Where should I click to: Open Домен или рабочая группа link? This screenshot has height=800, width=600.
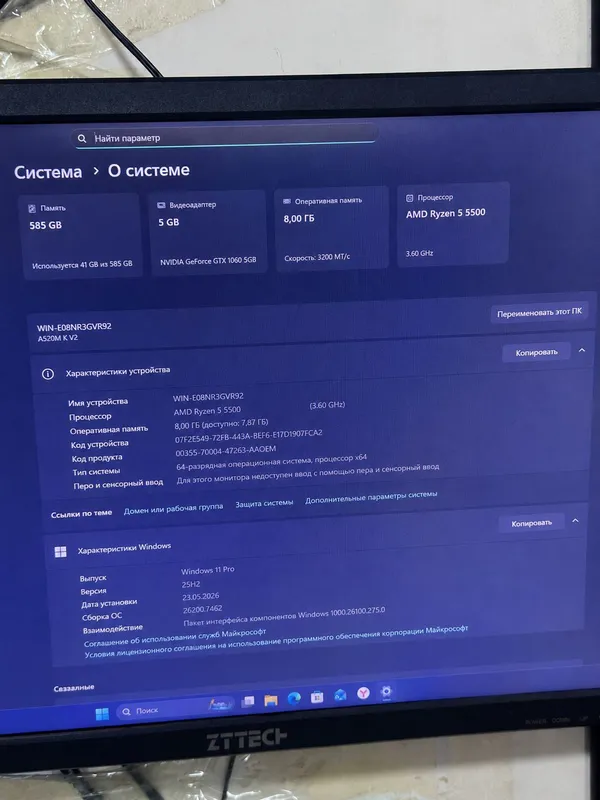click(x=173, y=508)
